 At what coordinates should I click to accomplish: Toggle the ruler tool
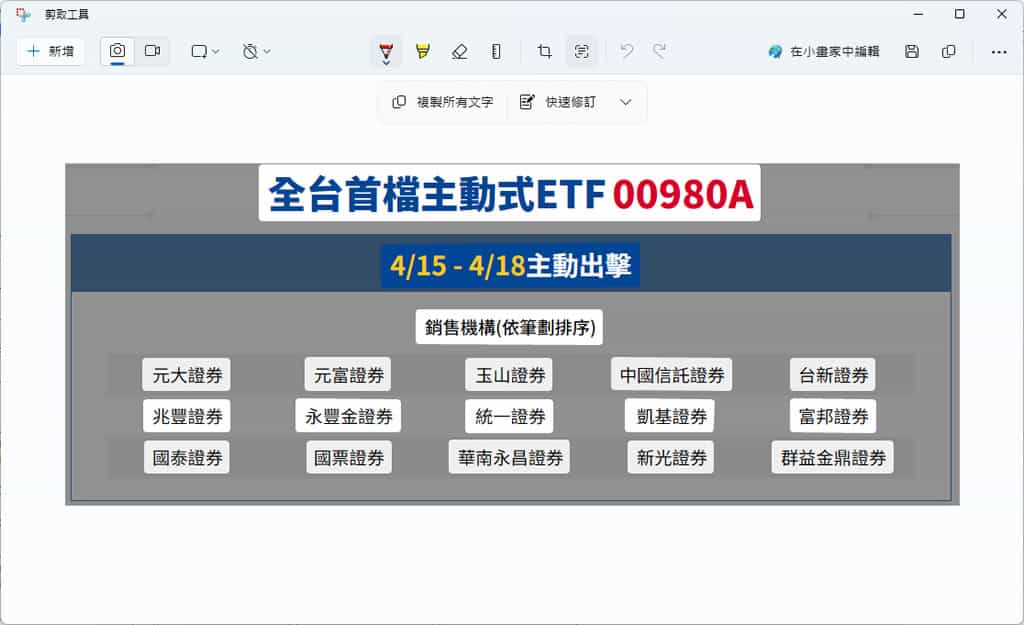coord(496,51)
